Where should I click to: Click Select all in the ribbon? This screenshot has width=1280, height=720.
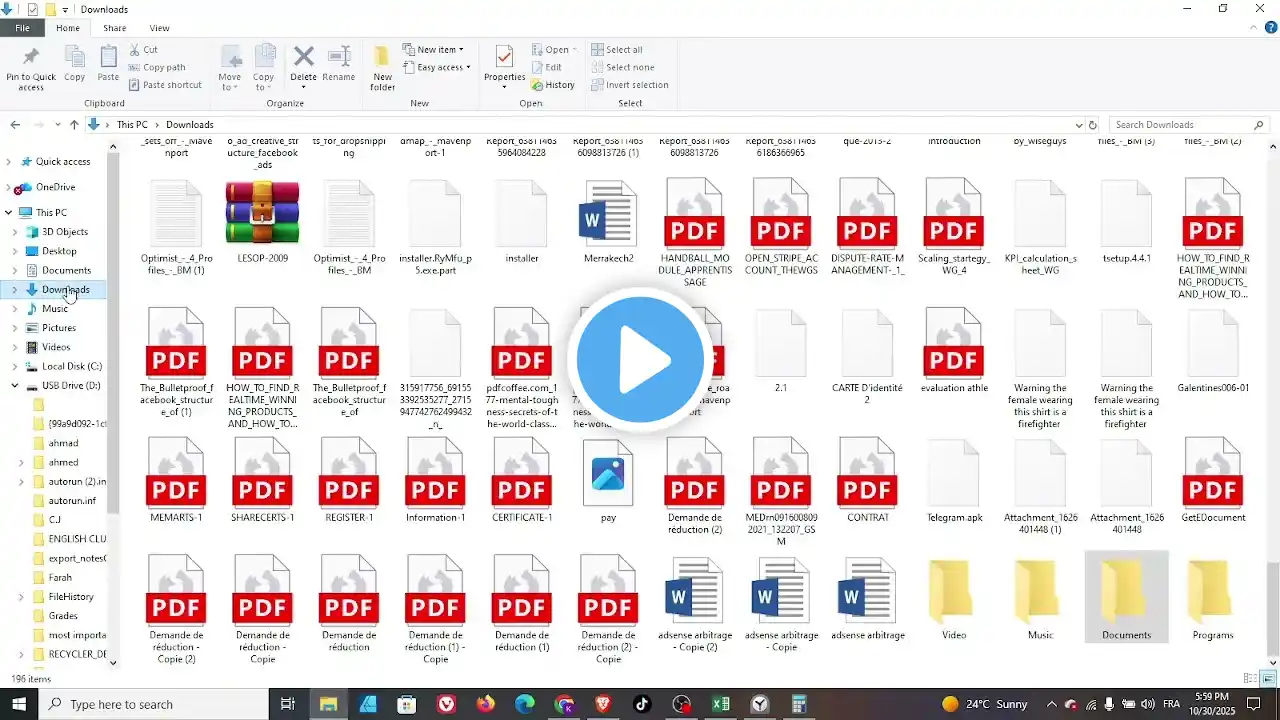tap(617, 49)
